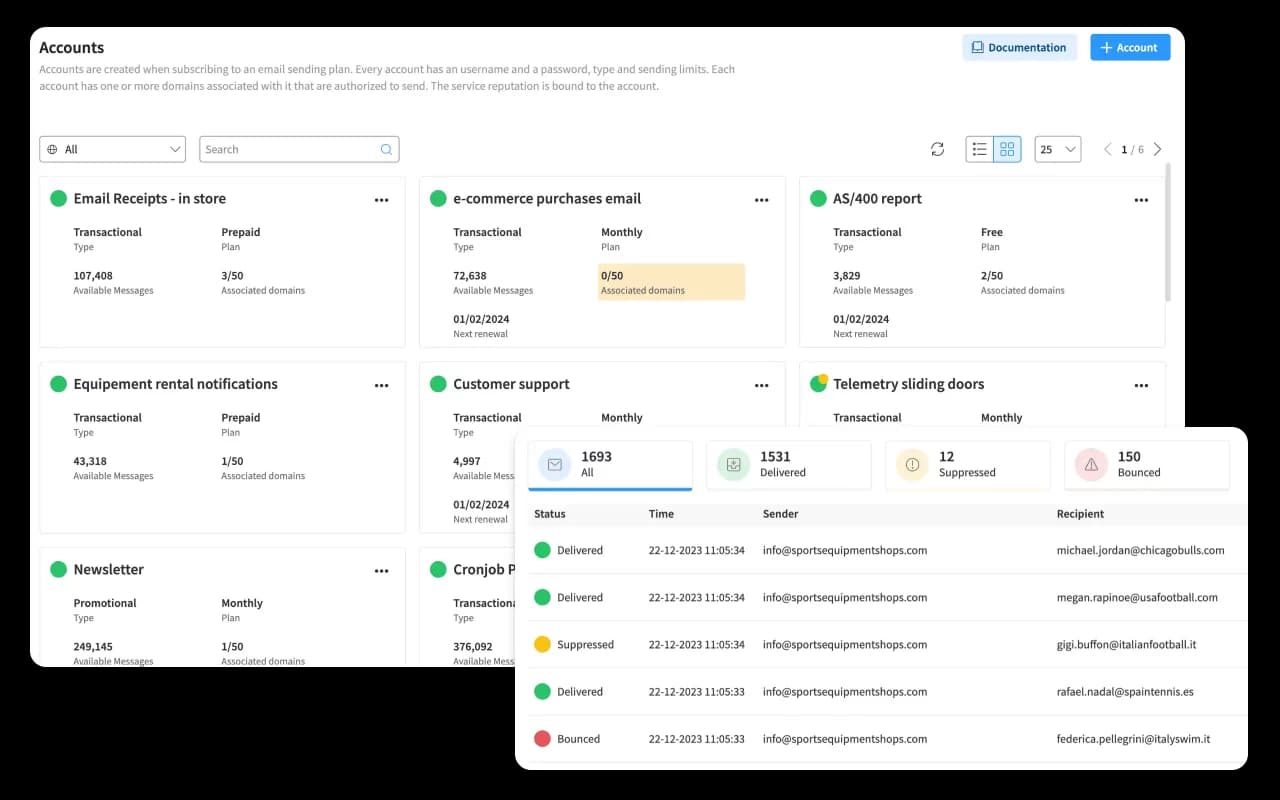Click the Bounced alert triangle icon
This screenshot has width=1280, height=800.
[1091, 464]
